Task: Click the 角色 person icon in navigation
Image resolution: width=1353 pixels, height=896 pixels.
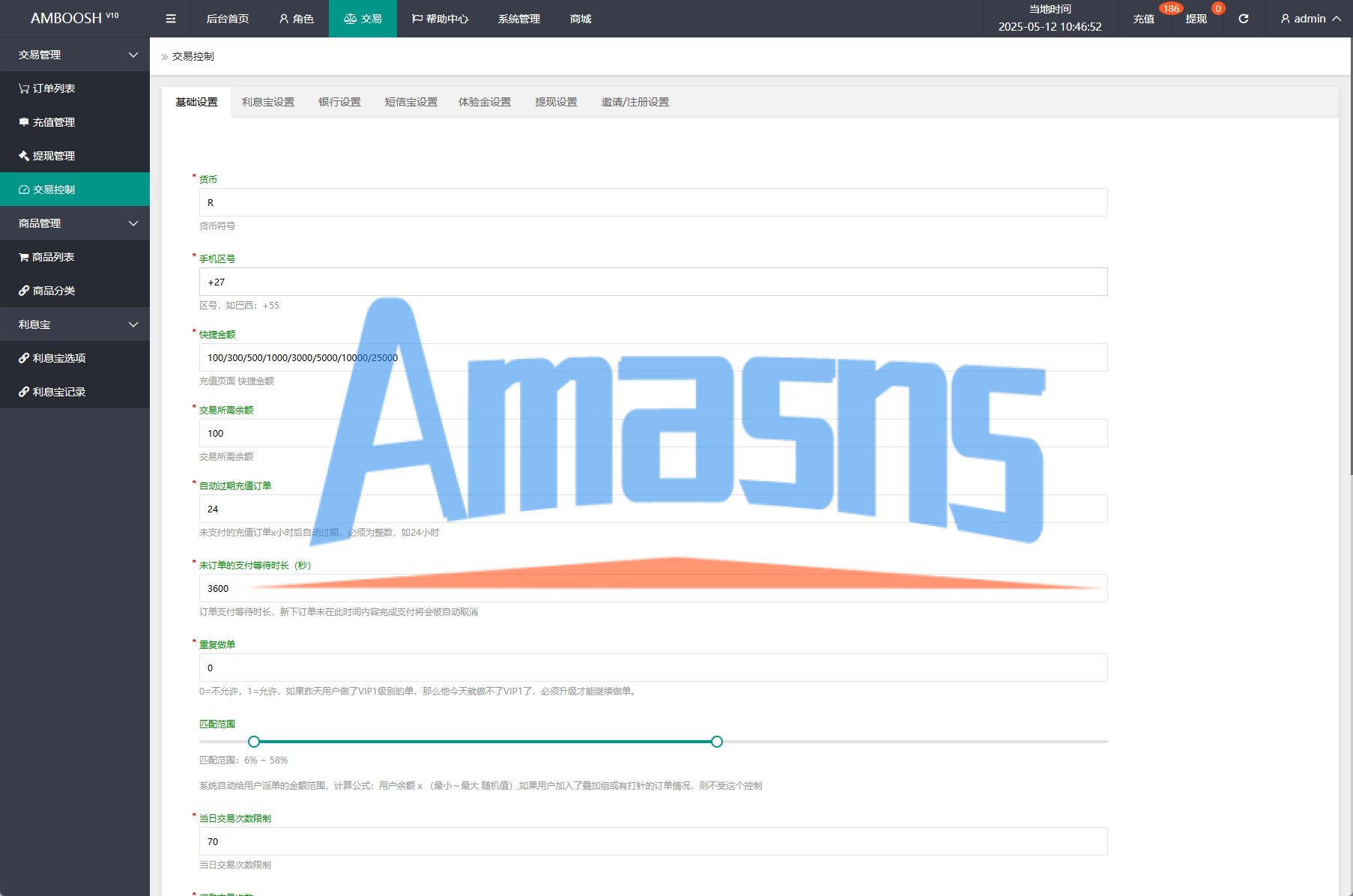Action: coord(284,19)
